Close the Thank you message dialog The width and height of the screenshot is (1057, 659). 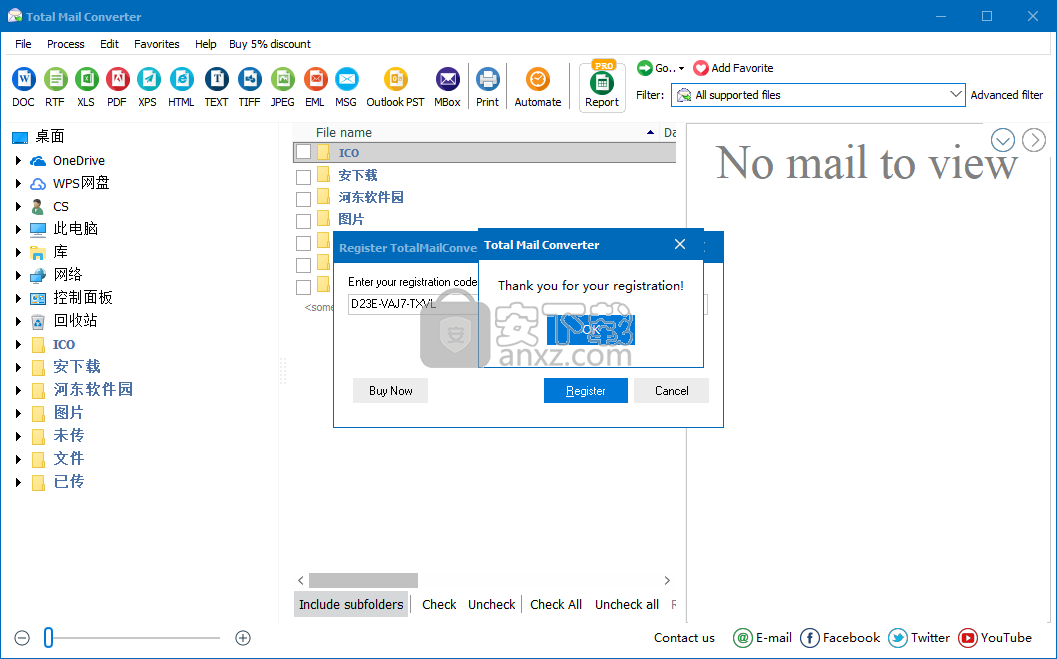tap(680, 245)
